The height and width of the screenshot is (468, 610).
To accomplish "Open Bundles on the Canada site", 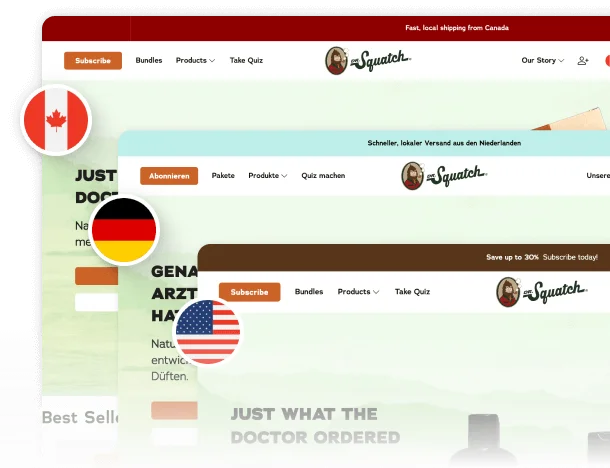I will point(149,60).
